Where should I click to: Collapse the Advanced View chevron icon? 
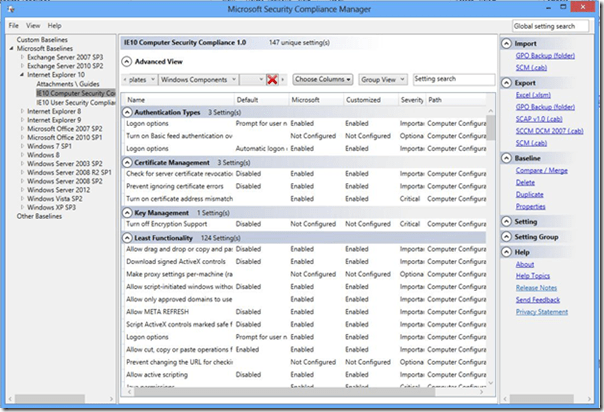coord(127,61)
